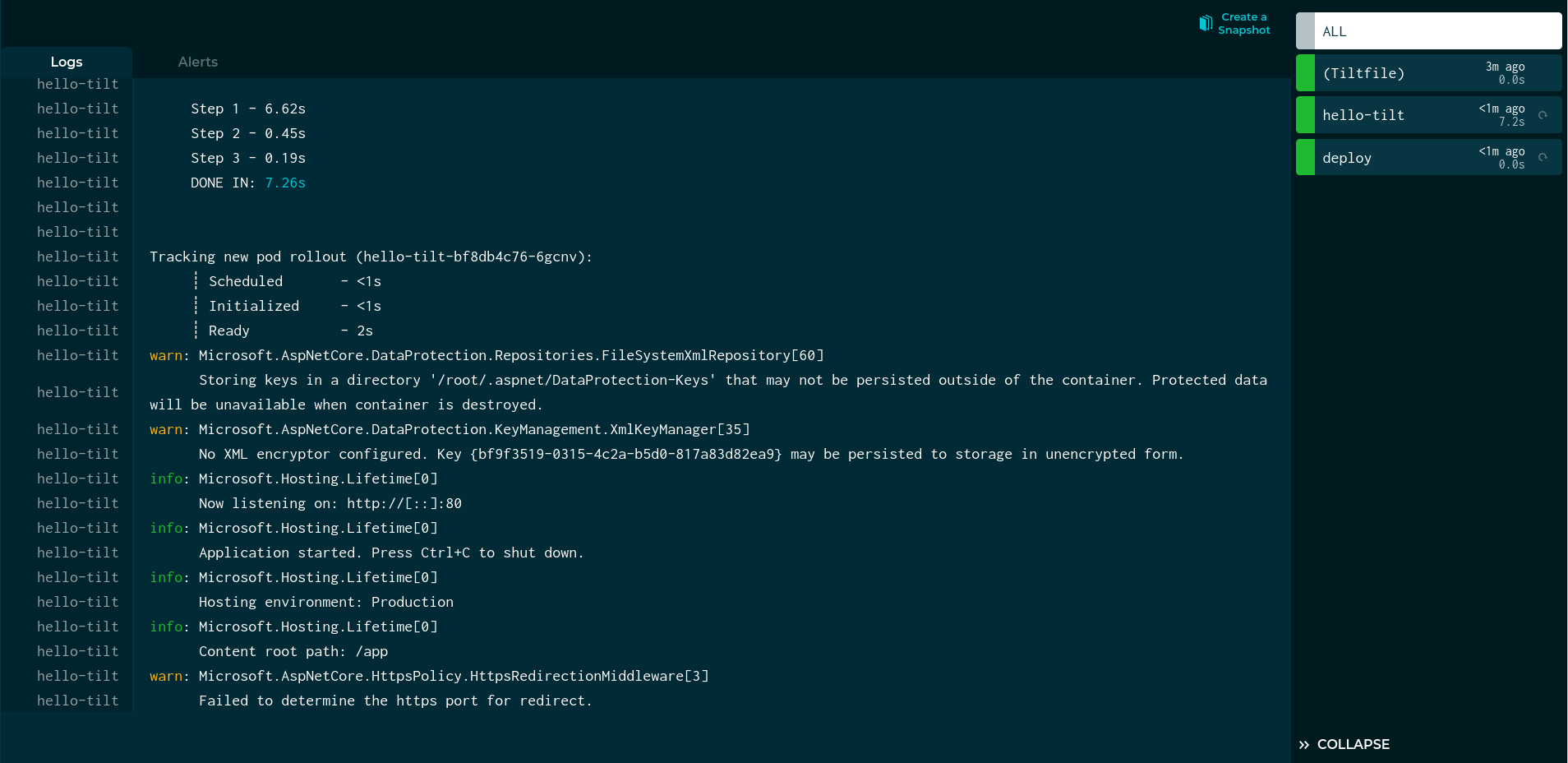Viewport: 1568px width, 763px height.
Task: Click 'Now listening on' log line
Action: pos(330,504)
